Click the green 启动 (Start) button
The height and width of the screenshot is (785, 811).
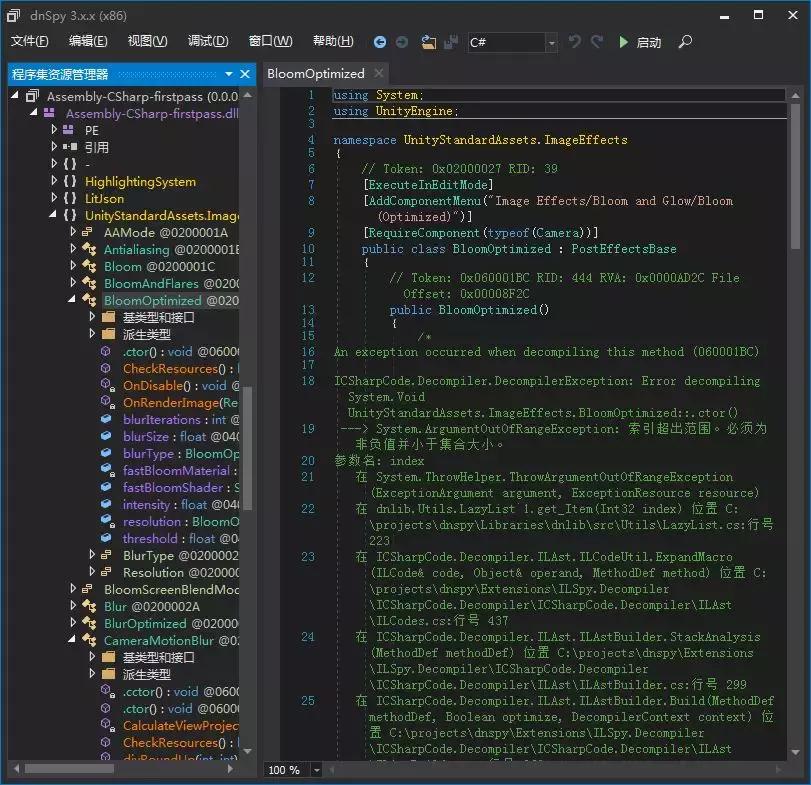[640, 42]
